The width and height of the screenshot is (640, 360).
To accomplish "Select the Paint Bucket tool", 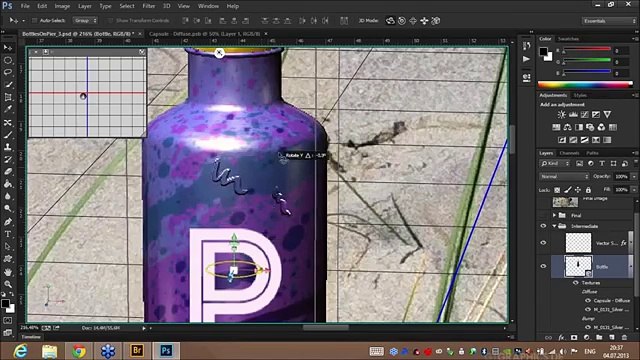I will tap(8, 184).
